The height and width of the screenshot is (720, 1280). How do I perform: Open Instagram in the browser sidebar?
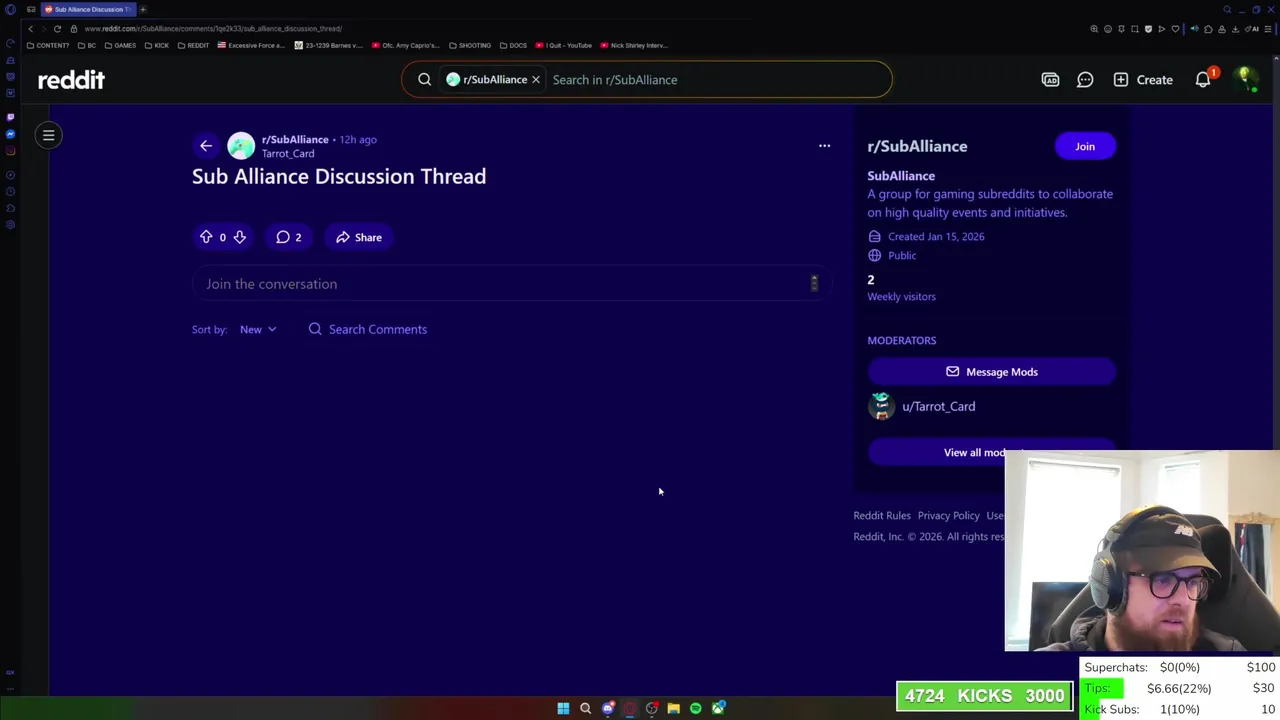(11, 151)
